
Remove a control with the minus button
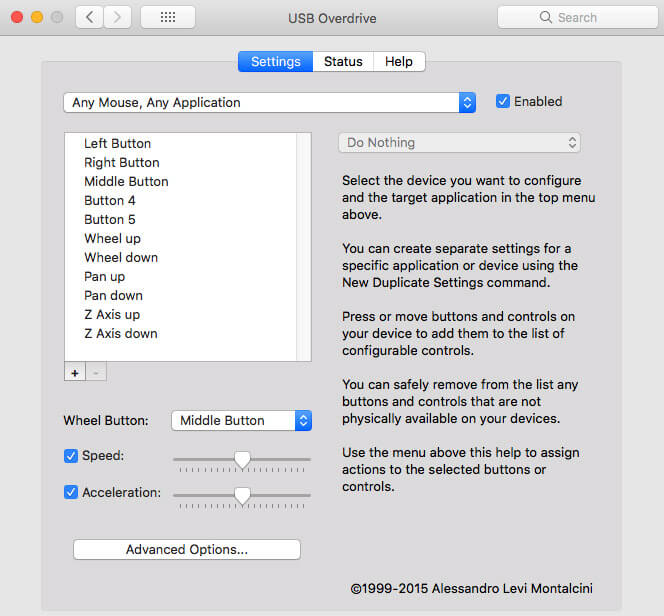point(96,373)
